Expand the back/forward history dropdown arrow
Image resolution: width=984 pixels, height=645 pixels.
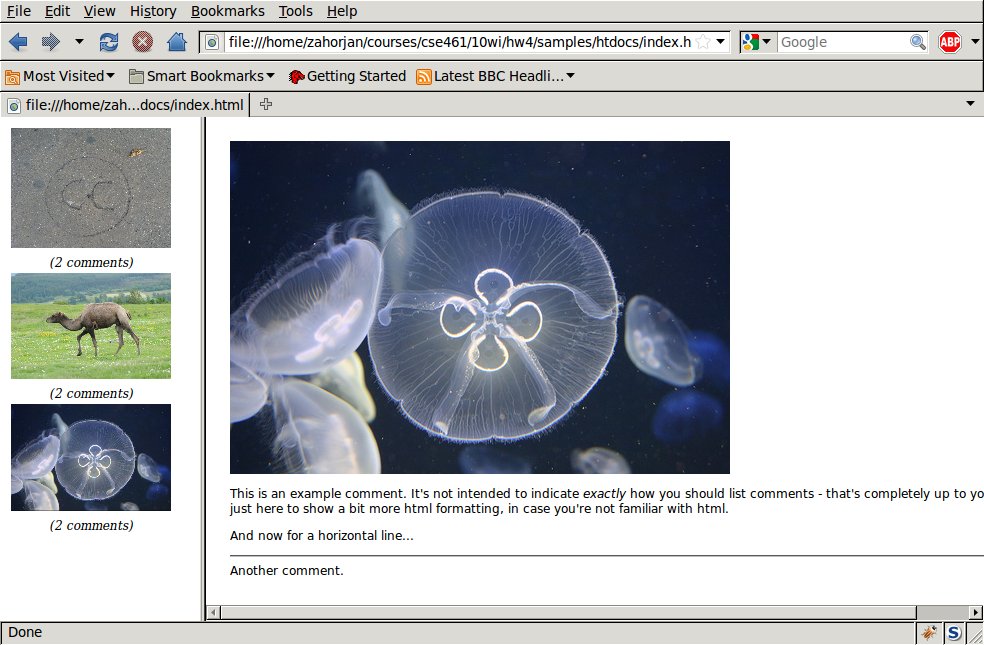pyautogui.click(x=79, y=42)
